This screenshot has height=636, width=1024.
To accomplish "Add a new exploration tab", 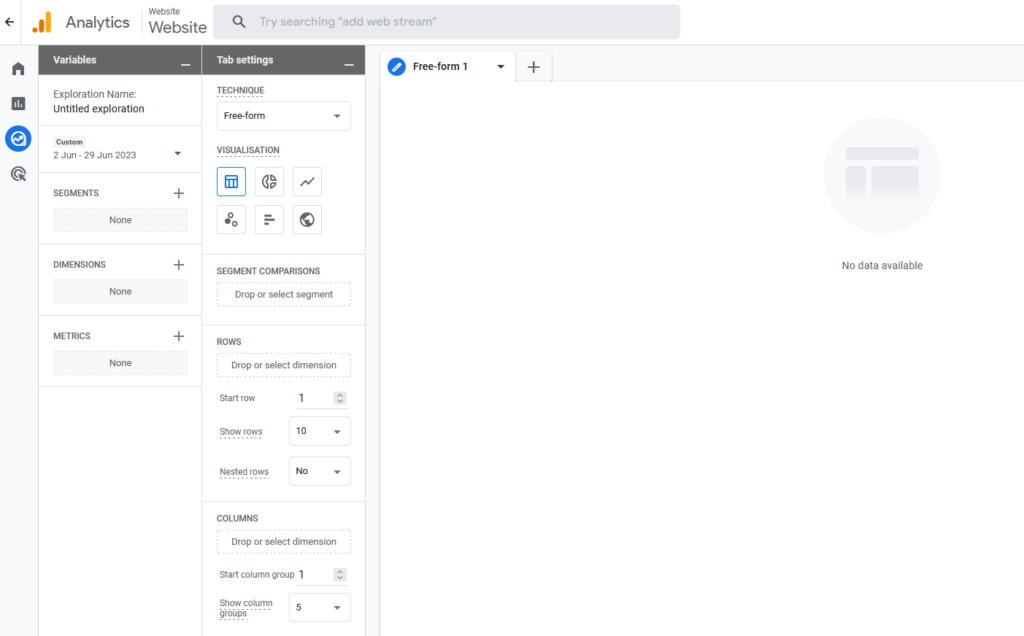I will pos(533,67).
